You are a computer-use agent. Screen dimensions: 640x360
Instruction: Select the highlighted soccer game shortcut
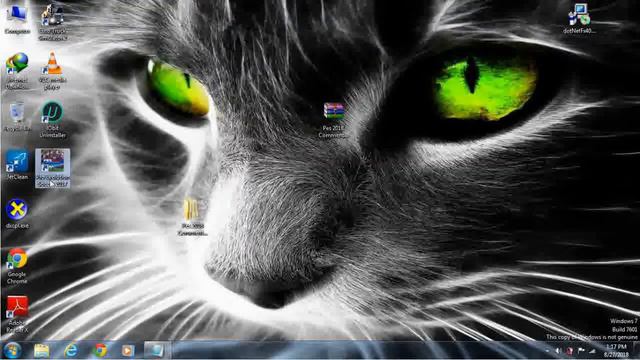[53, 168]
